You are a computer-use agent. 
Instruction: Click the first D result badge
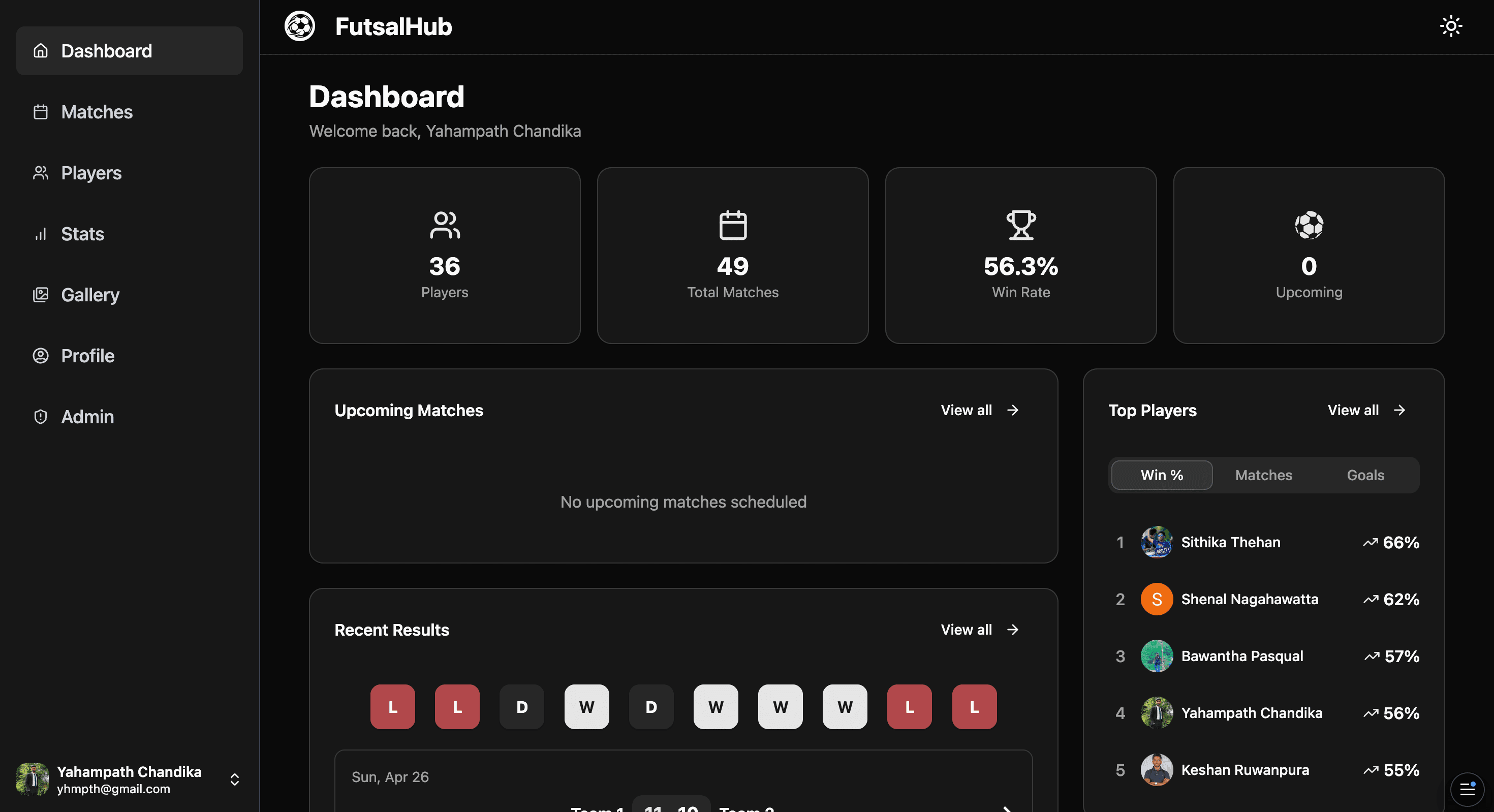point(522,706)
